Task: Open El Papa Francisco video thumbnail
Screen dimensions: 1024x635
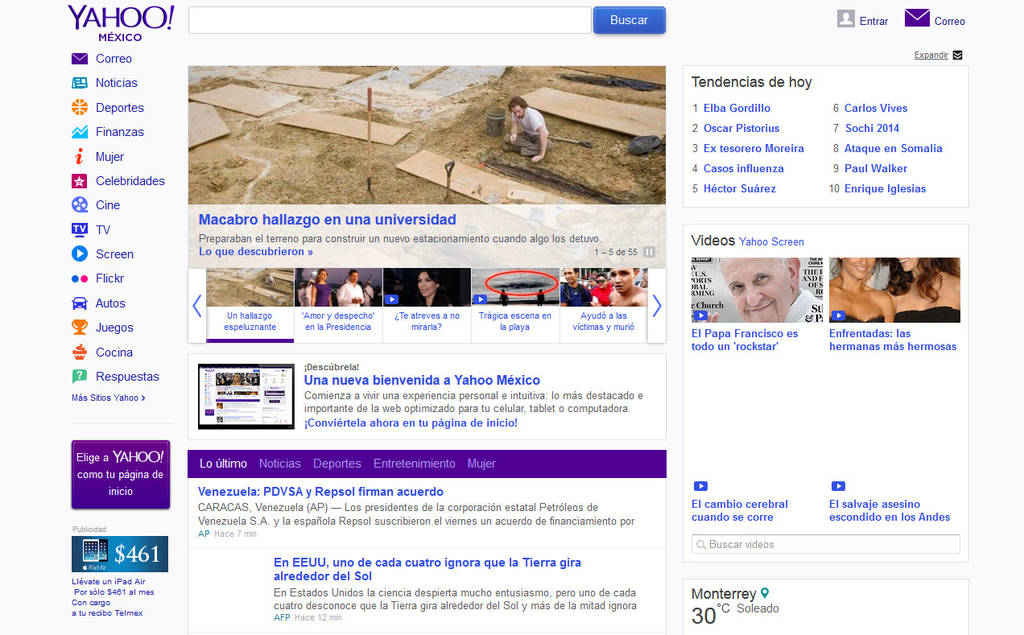Action: (x=755, y=290)
